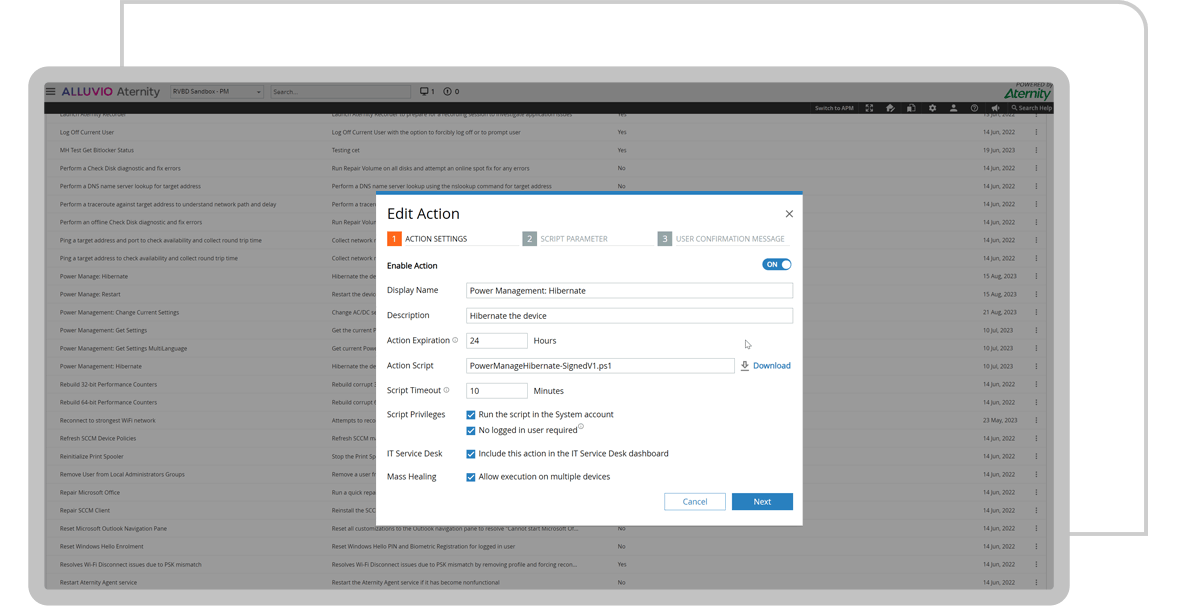Click the help question mark icon
Viewport: 1180px width, 610px height.
click(975, 108)
